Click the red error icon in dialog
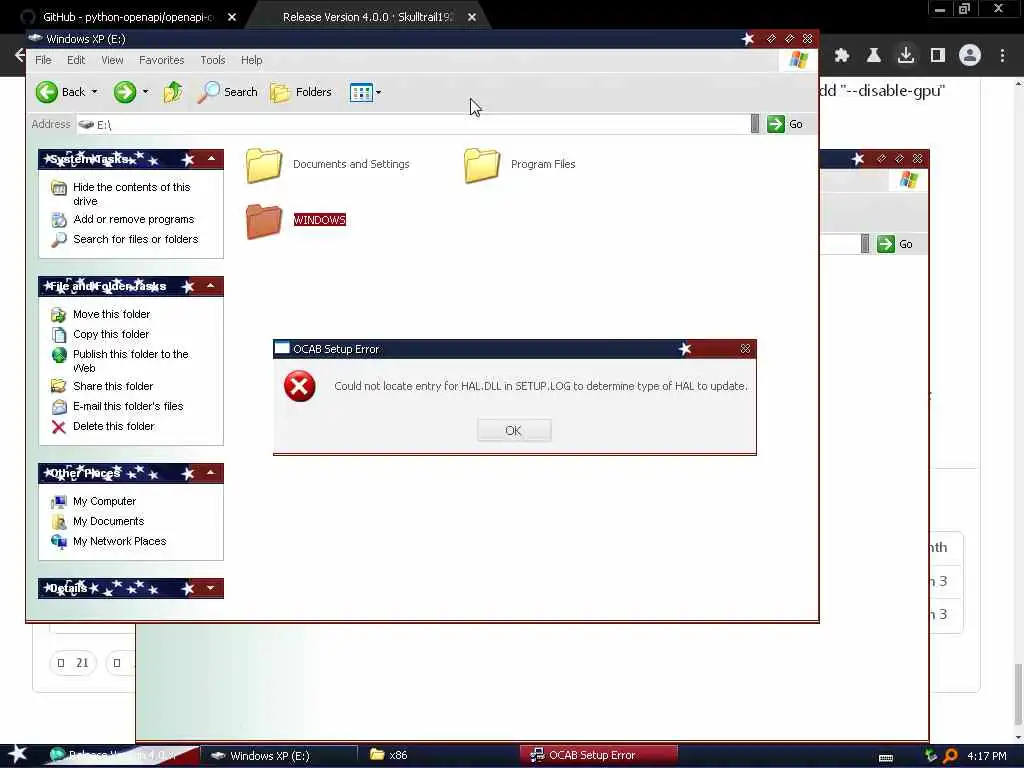 click(300, 386)
